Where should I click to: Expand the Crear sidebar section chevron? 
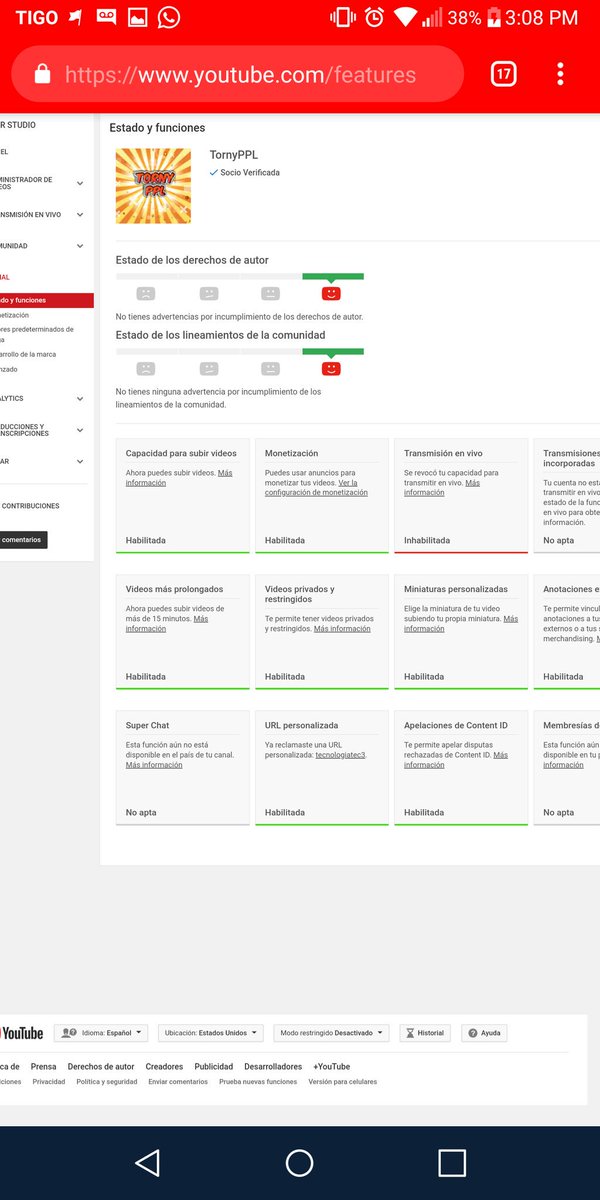pyautogui.click(x=80, y=462)
